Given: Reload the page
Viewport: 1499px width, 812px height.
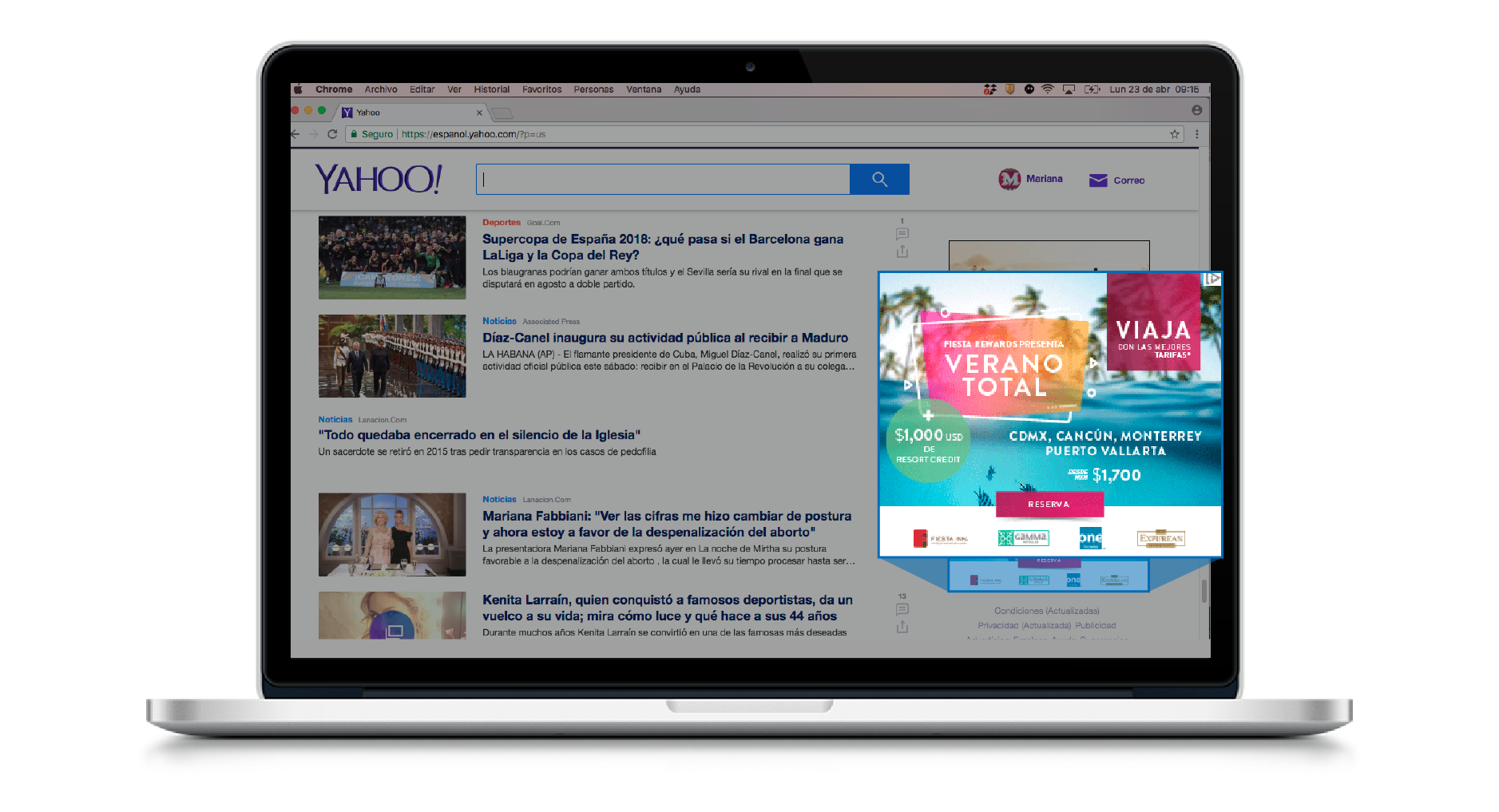Looking at the screenshot, I should pos(332,134).
